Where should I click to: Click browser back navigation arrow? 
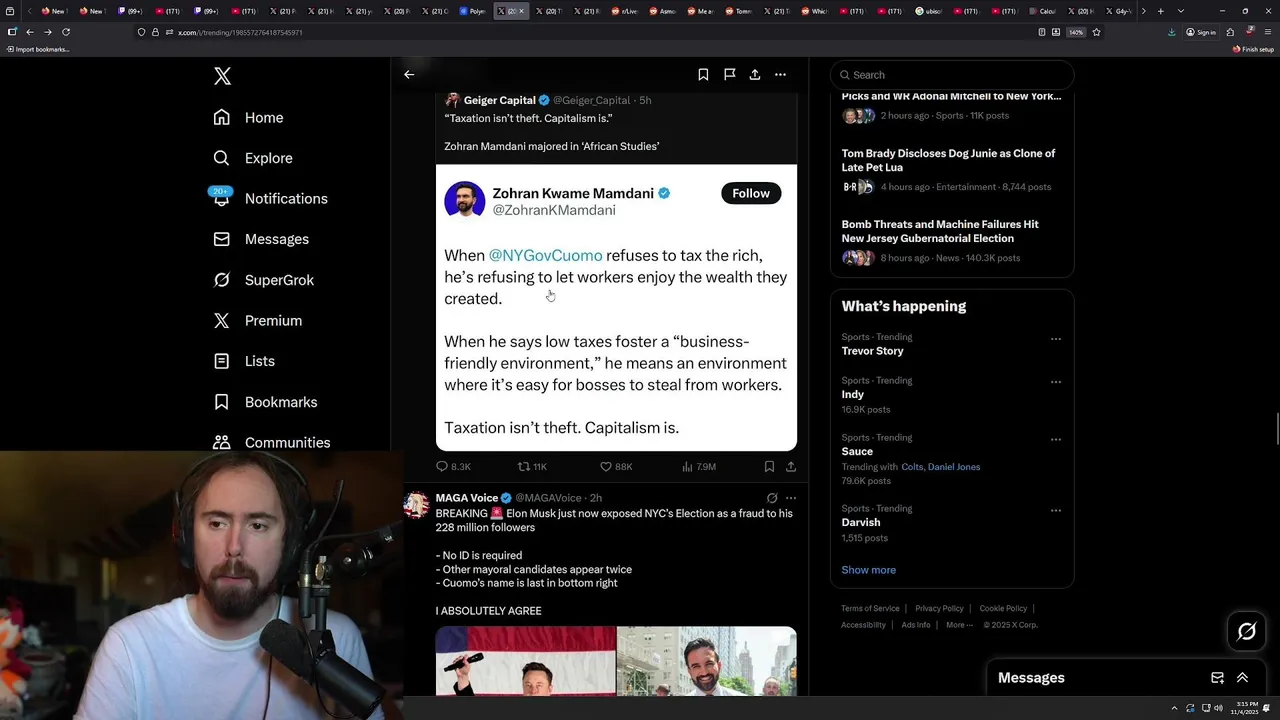coord(29,32)
